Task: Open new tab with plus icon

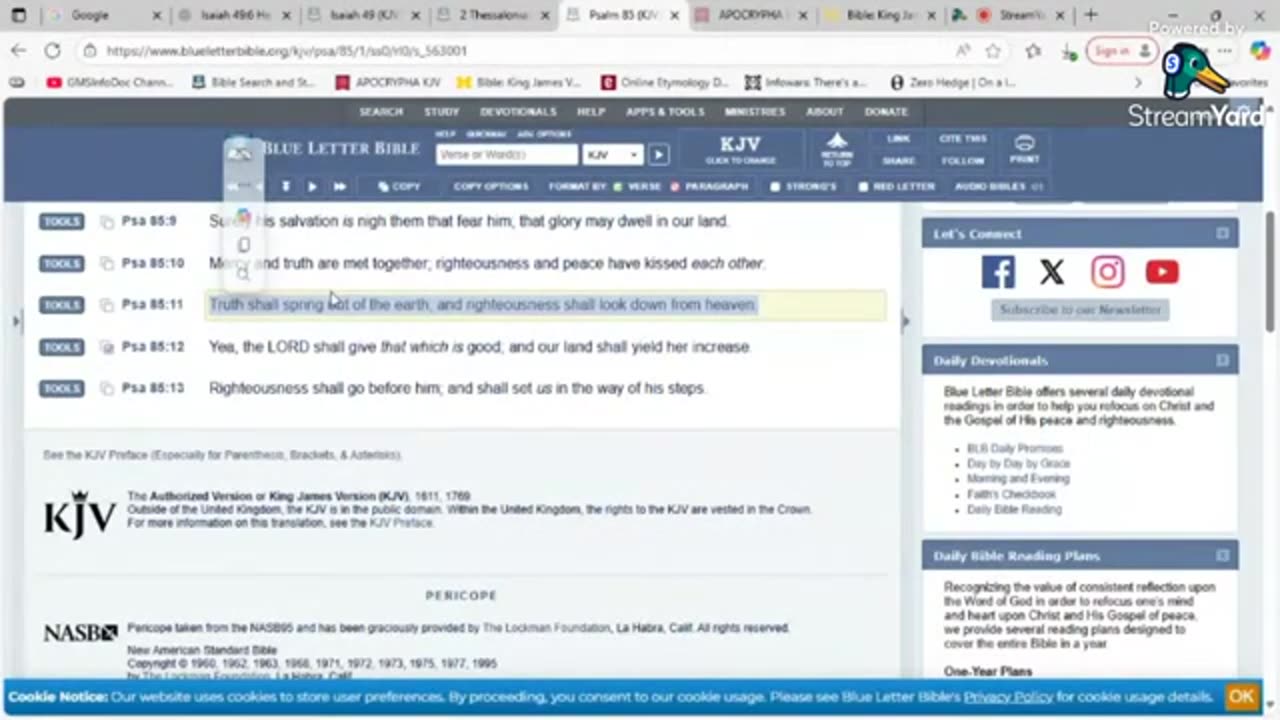Action: pyautogui.click(x=1091, y=15)
